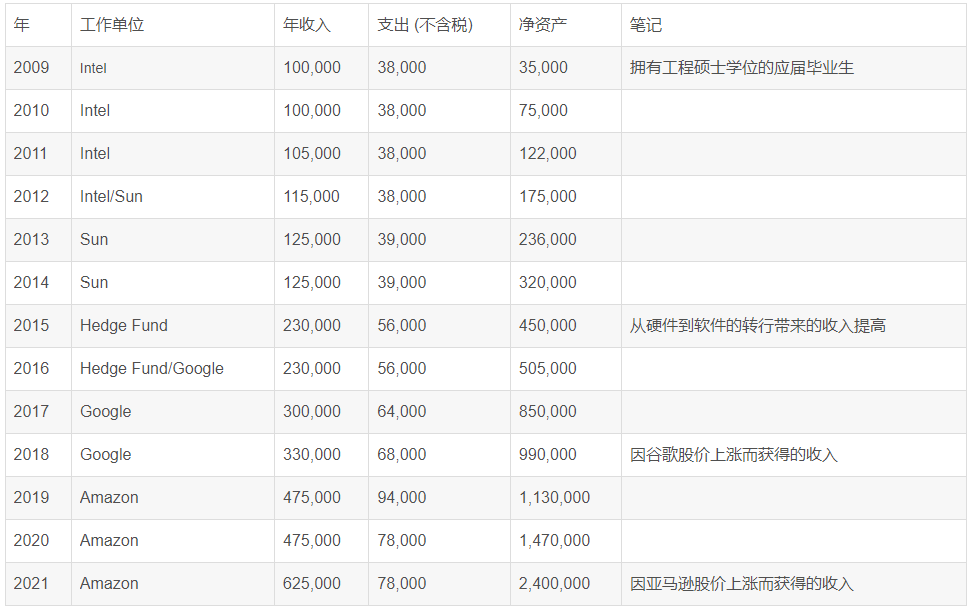This screenshot has height=609, width=972.
Task: Click Amazon in the 2019 row
Action: pos(109,497)
